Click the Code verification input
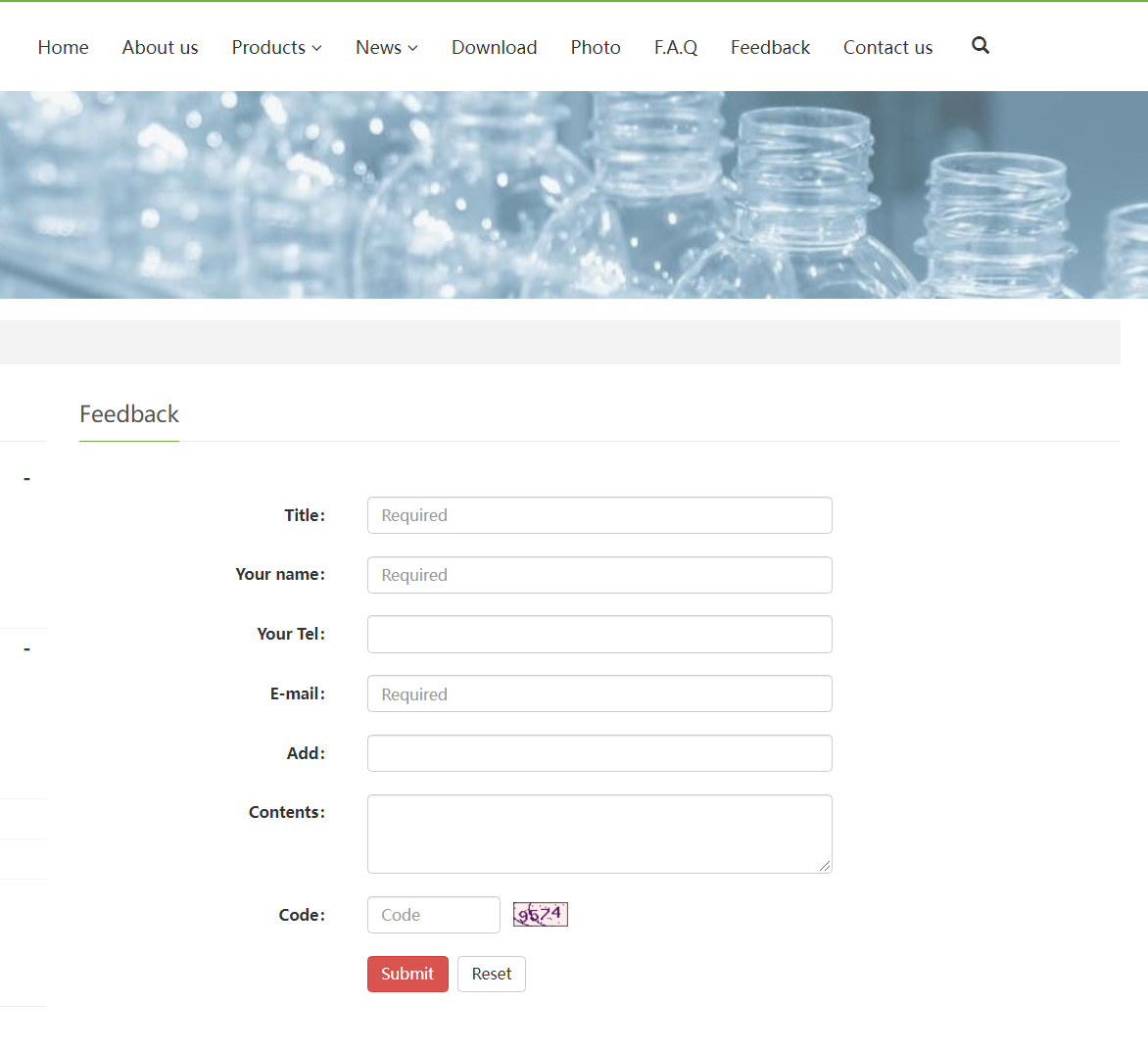Viewport: 1148px width, 1050px height. [x=433, y=915]
